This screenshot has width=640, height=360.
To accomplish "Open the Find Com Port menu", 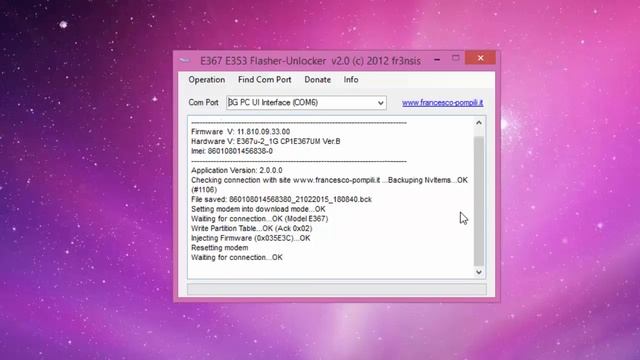I will (264, 80).
